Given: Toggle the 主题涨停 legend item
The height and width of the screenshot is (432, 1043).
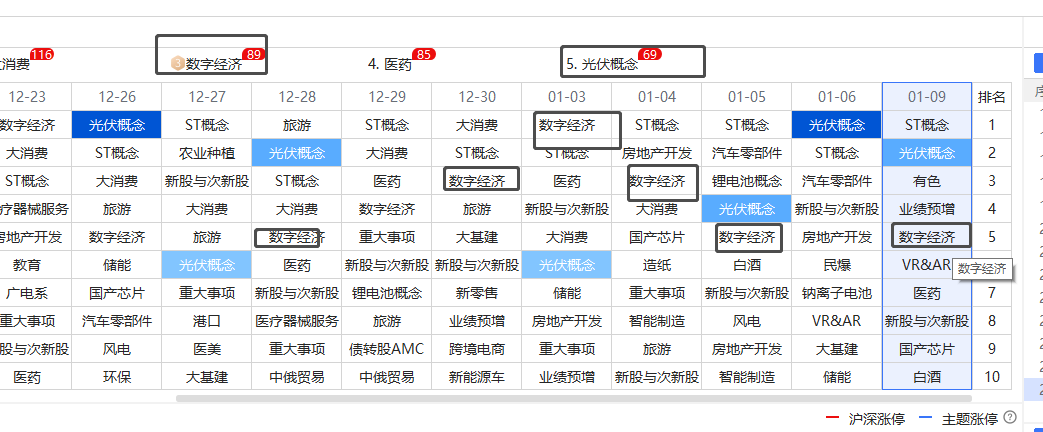Looking at the screenshot, I should coord(958,419).
